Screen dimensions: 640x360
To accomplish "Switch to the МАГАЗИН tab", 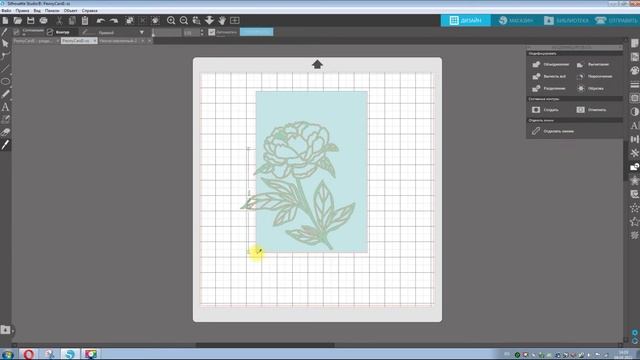I will 516,20.
